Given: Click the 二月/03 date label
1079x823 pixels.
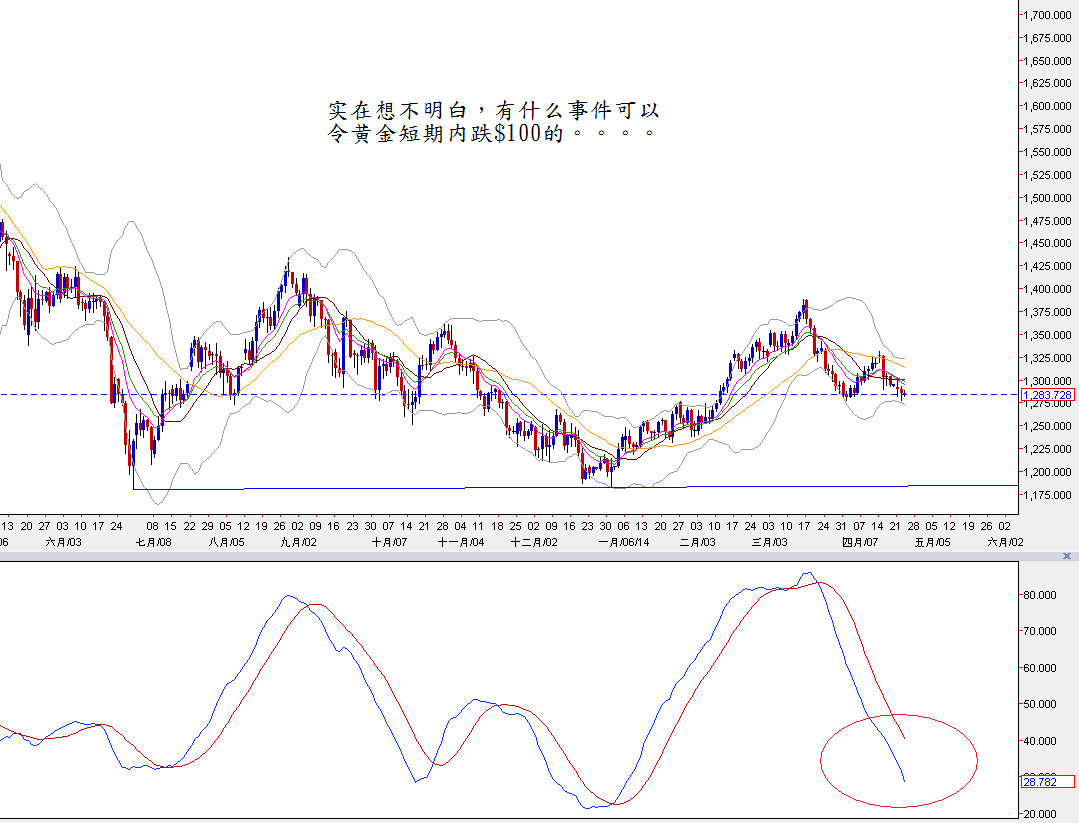Looking at the screenshot, I should pyautogui.click(x=698, y=542).
